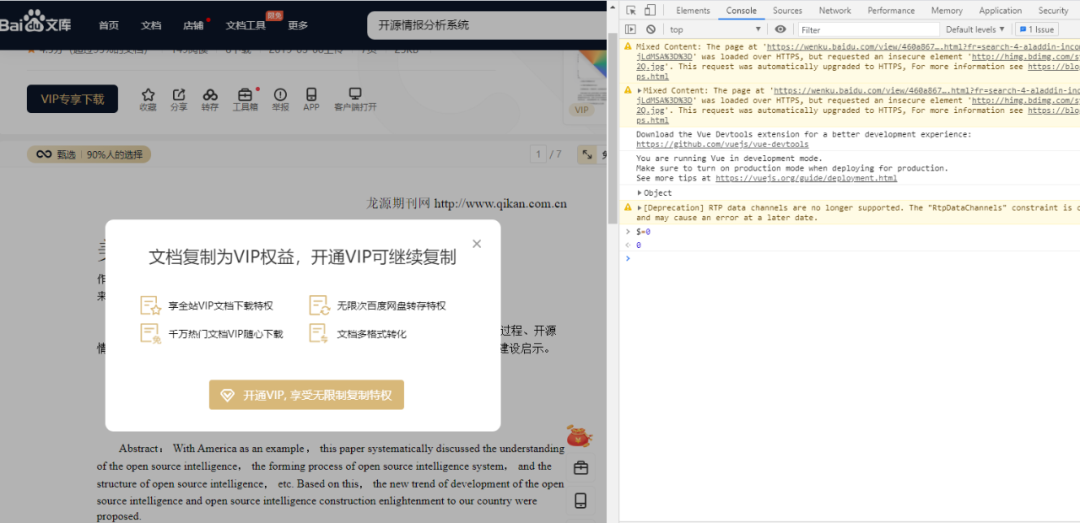Toggle the device toolbar icon
The width and height of the screenshot is (1080, 523).
(x=650, y=10)
